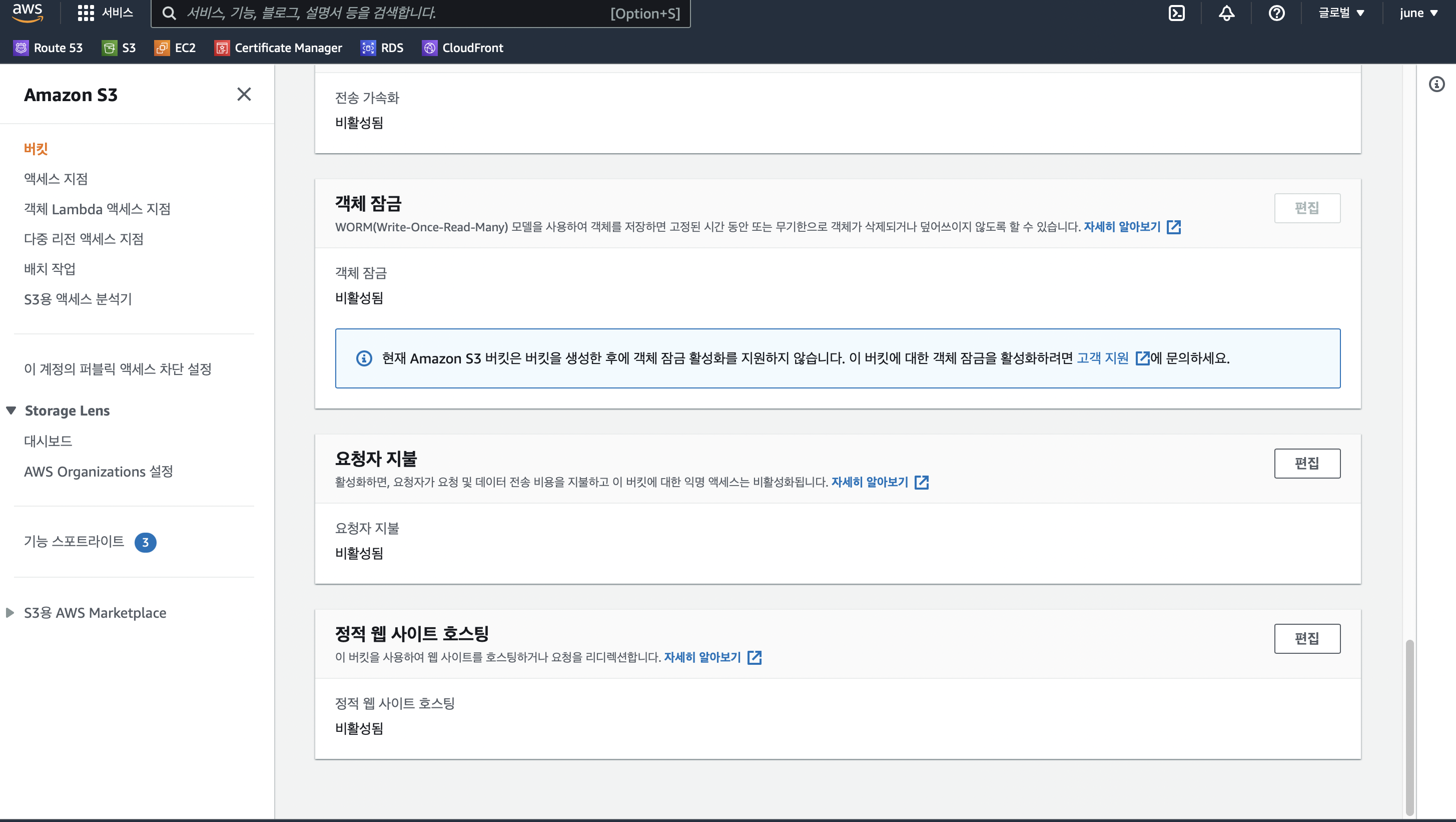
Task: Click the disabled 편집 button for 객체 잠금
Action: coord(1307,208)
